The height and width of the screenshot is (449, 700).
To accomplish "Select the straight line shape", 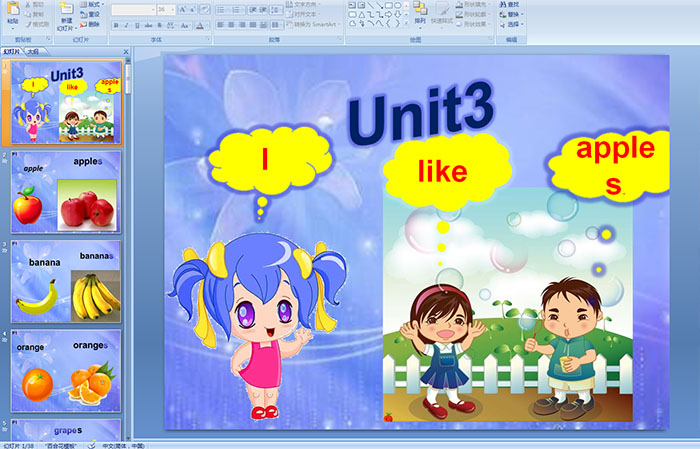I will pyautogui.click(x=371, y=5).
